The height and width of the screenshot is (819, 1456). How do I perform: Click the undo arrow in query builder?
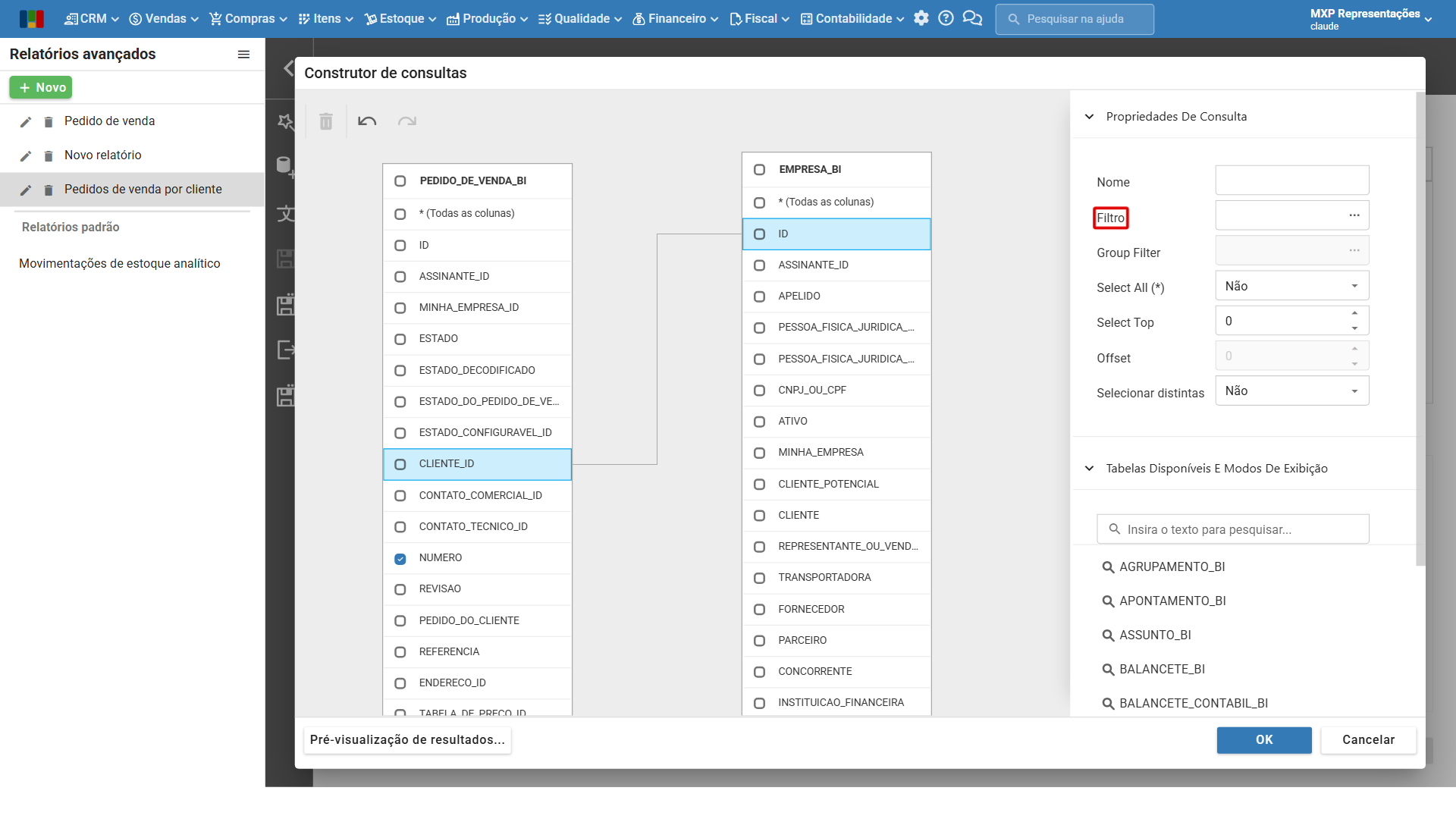tap(367, 121)
